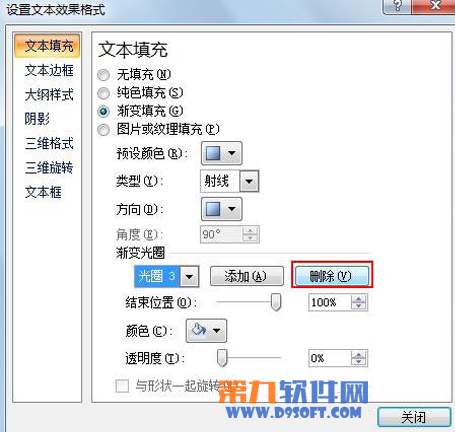455x432 pixels.
Task: Open the direction (方向) gradient swatch
Action: (x=221, y=209)
